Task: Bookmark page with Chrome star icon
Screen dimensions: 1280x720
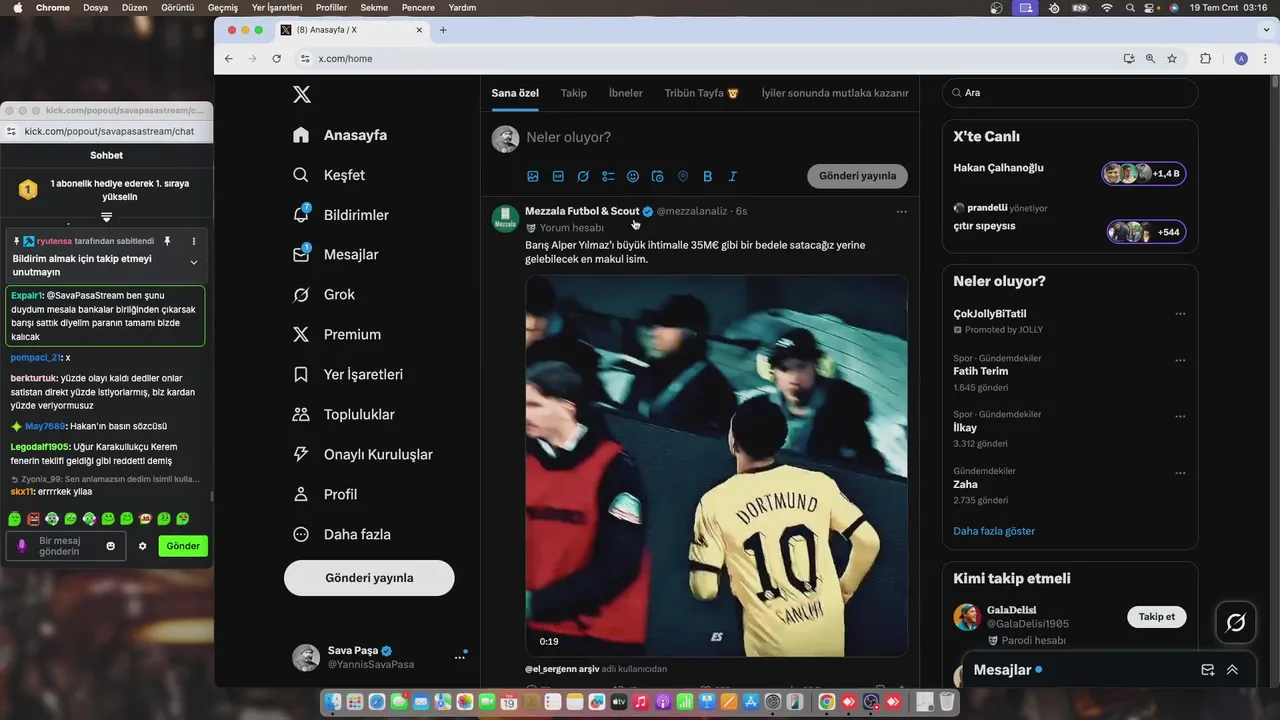Action: (x=1172, y=58)
